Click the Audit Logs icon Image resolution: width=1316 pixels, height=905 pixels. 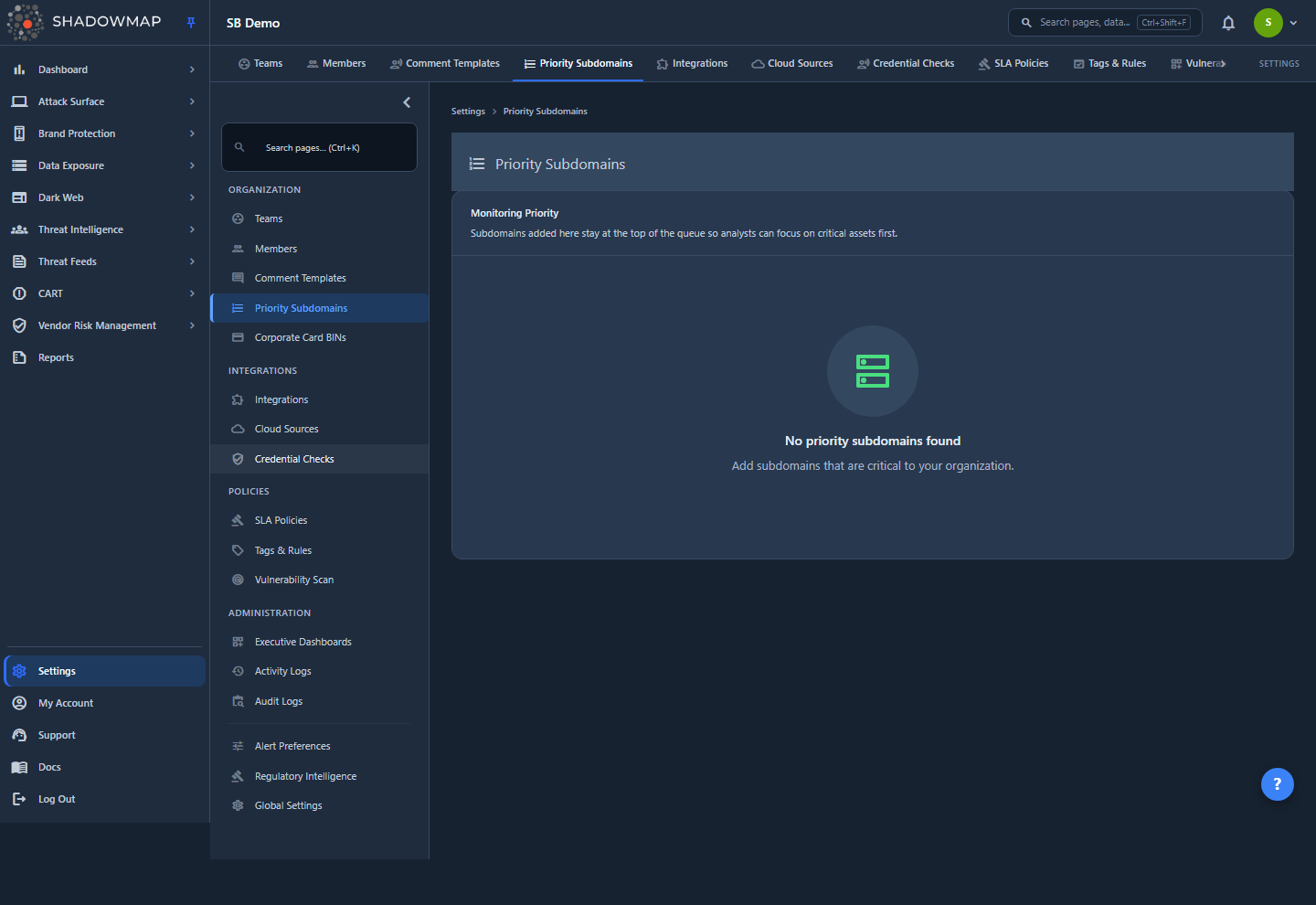tap(238, 701)
